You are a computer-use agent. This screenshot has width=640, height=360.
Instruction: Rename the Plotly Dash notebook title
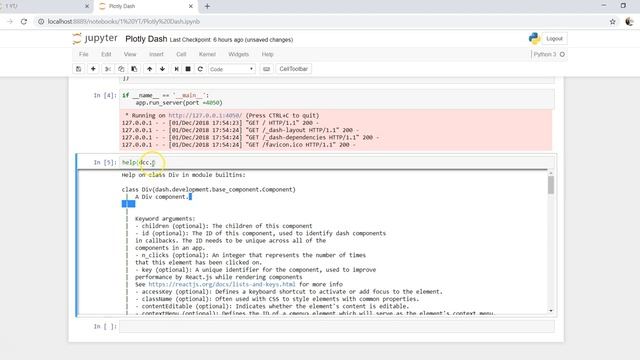click(146, 39)
